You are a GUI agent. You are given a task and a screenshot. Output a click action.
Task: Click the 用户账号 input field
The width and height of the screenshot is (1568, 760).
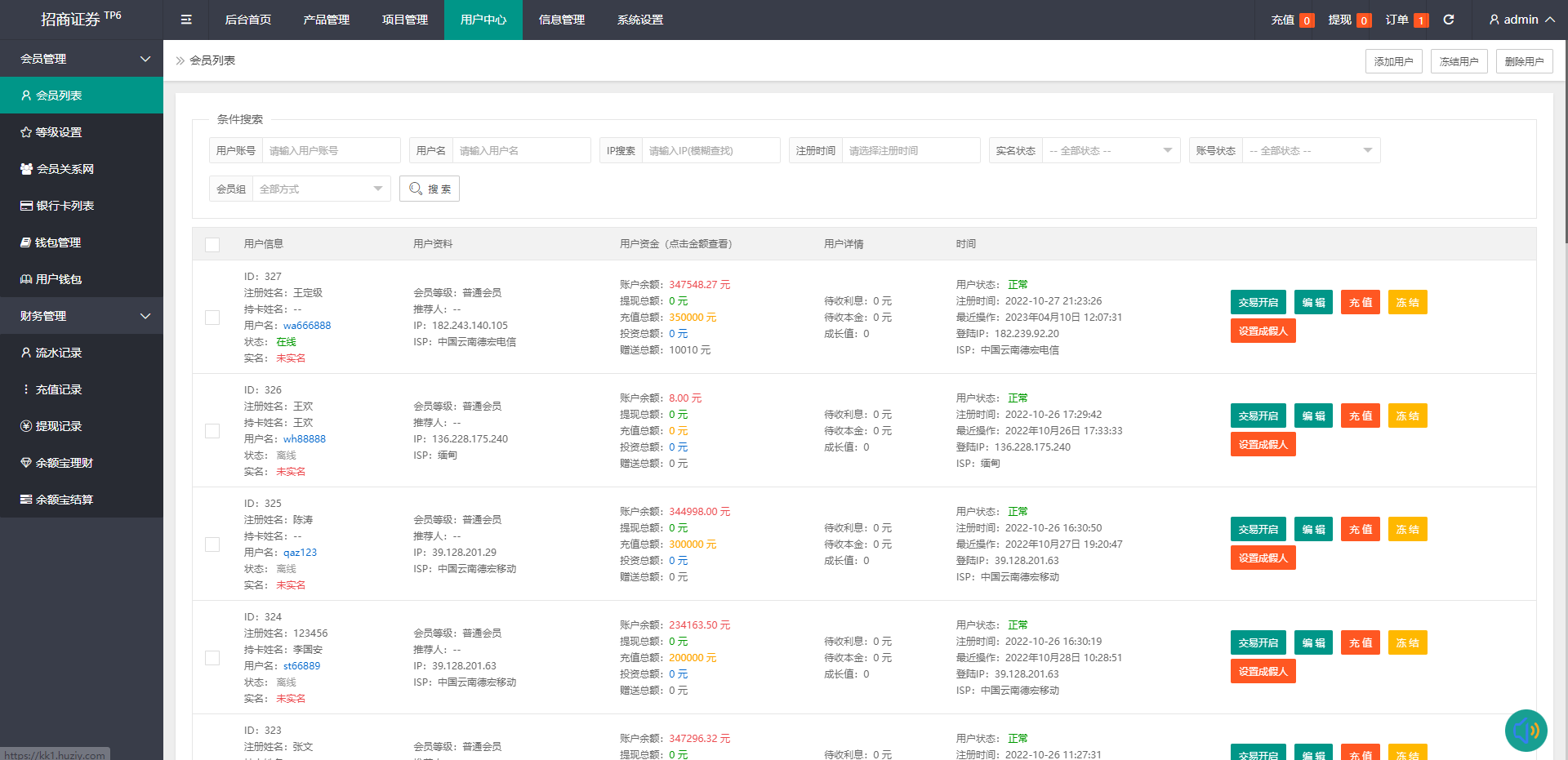[x=331, y=151]
